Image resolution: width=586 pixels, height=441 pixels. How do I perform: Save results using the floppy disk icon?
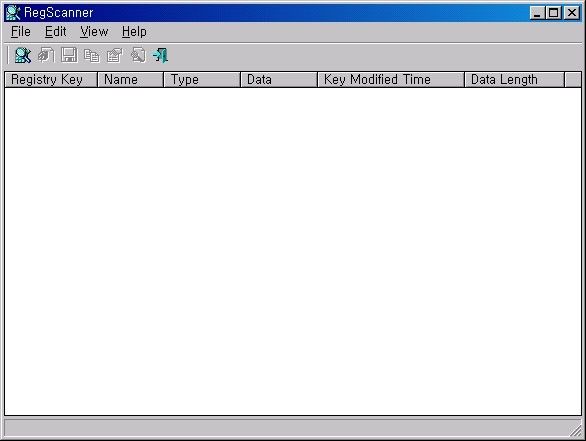(69, 55)
